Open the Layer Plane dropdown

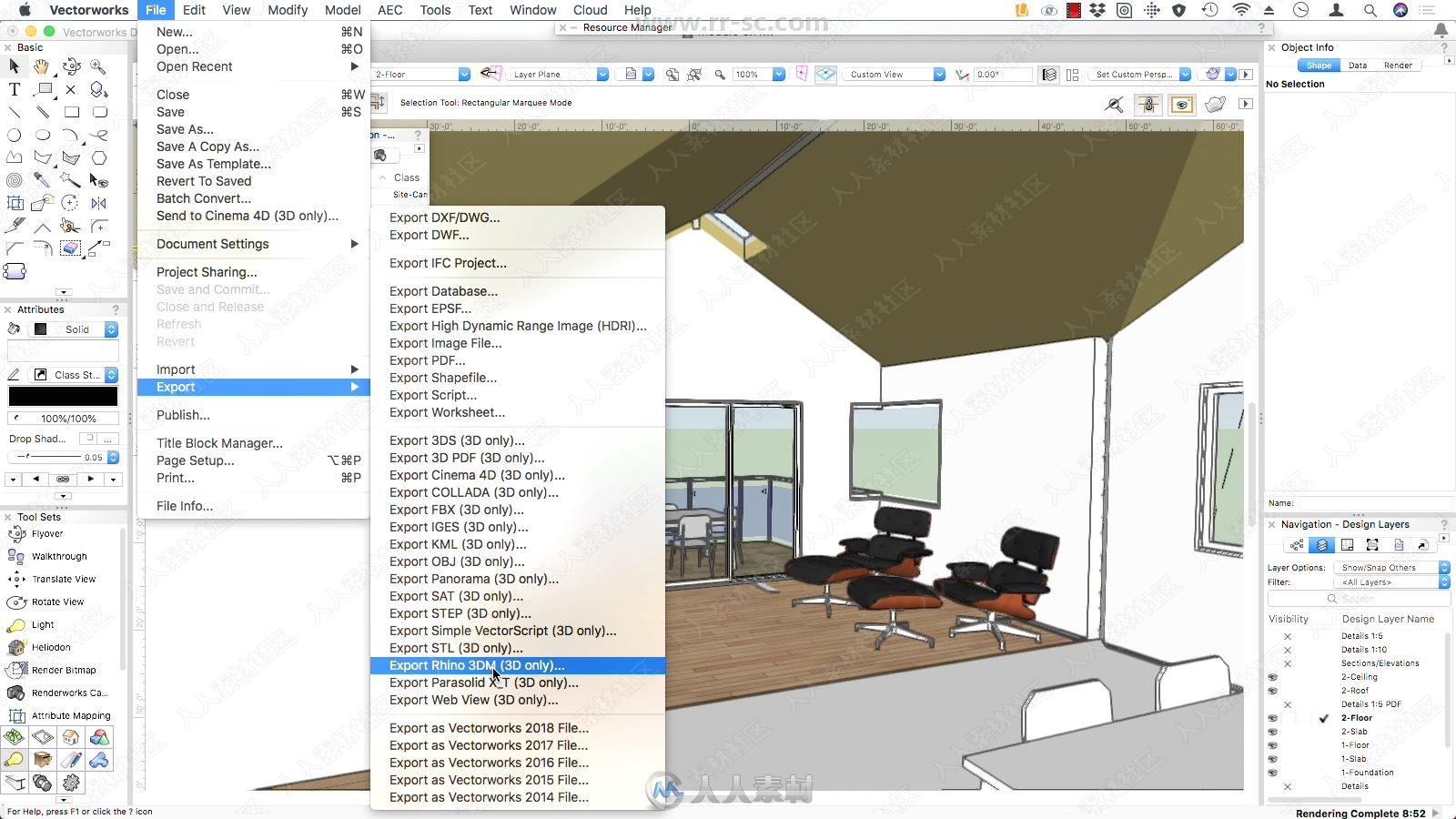pyautogui.click(x=558, y=75)
